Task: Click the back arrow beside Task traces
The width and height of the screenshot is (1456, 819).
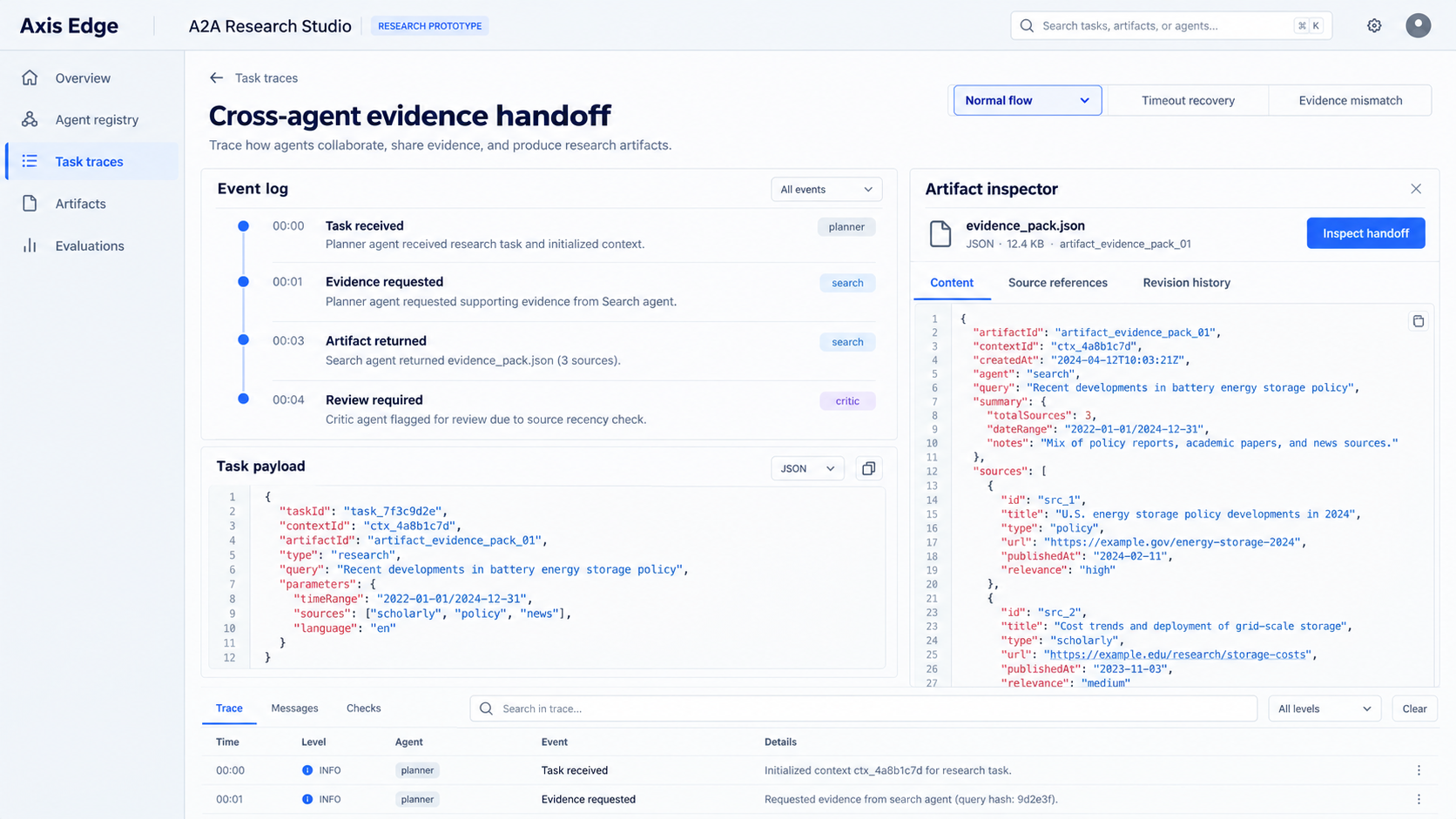Action: (216, 78)
